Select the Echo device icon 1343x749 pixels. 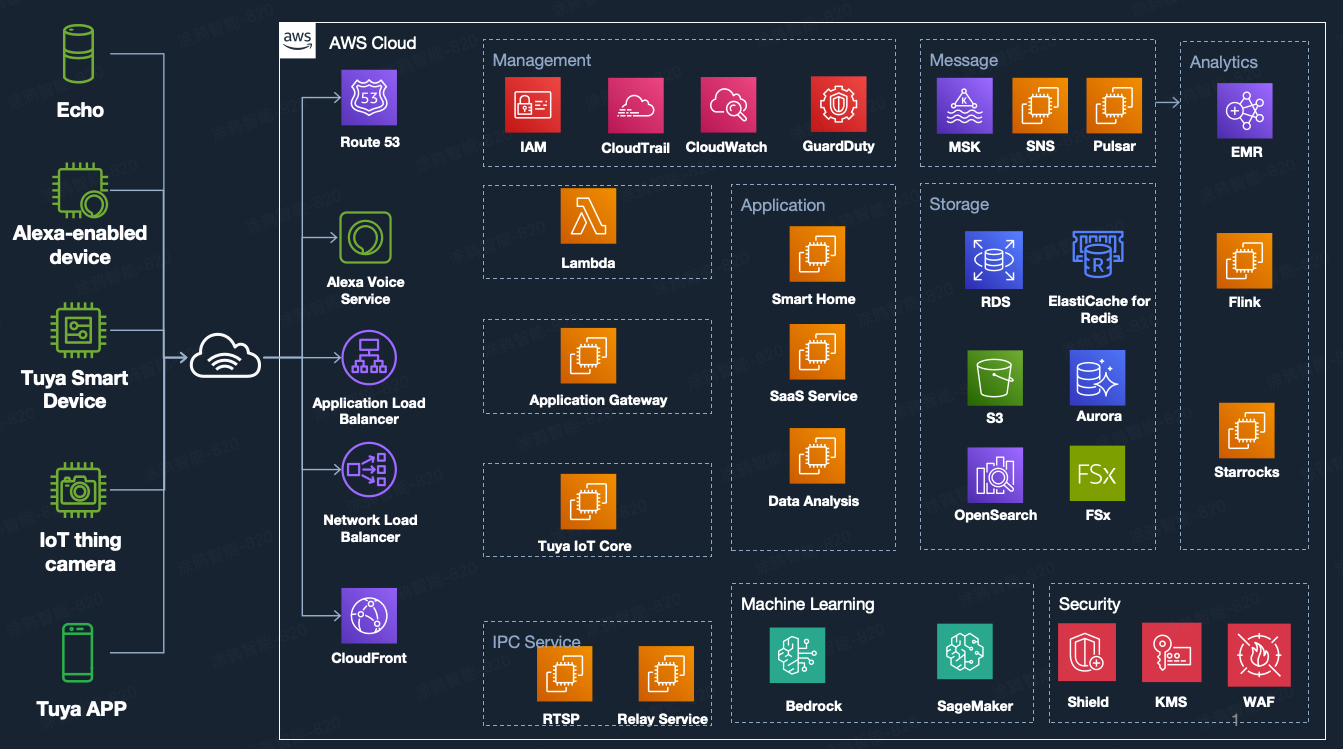80,54
